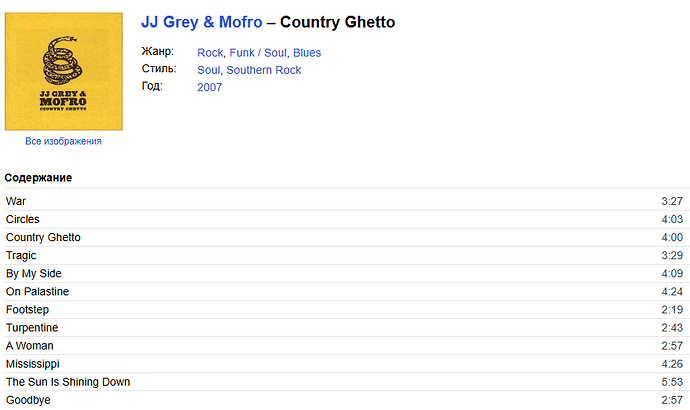Click the track 'A Woman'

tap(31, 346)
